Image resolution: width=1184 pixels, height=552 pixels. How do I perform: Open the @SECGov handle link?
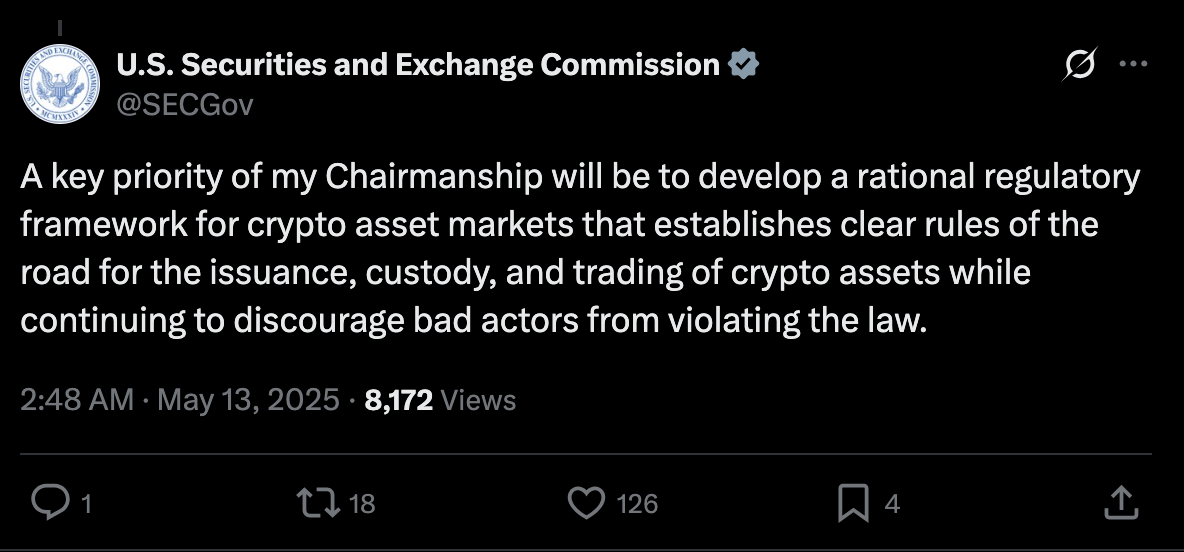pos(185,105)
